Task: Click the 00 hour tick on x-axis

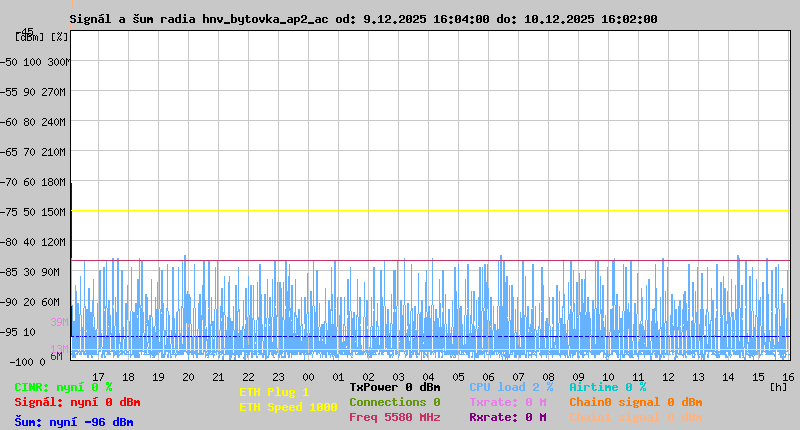Action: point(339,376)
